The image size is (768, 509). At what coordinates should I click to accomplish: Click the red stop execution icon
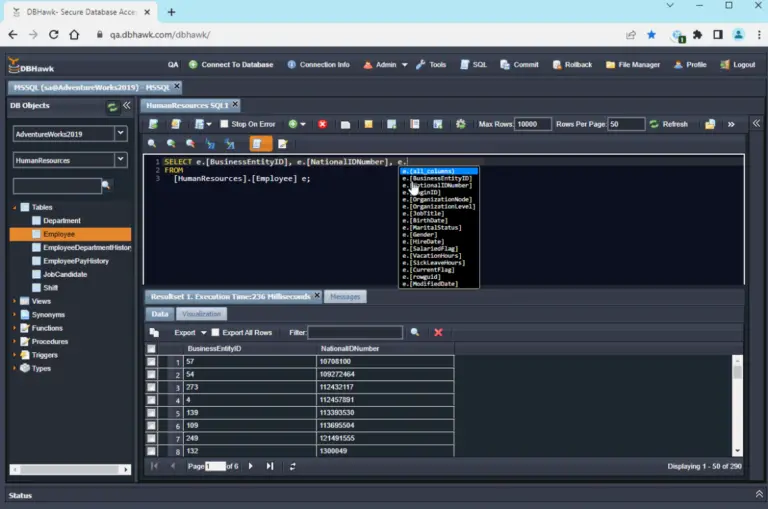point(322,124)
